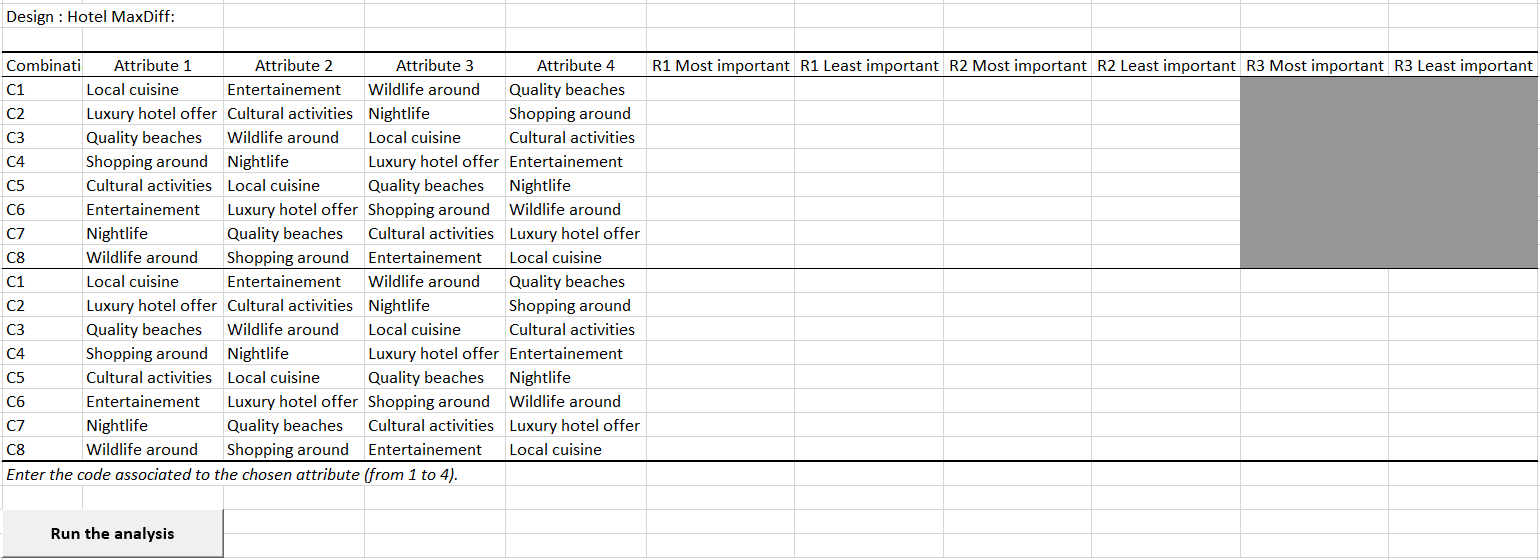Screen dimensions: 1540x560
Task: Select the R1 Least important header
Action: tap(869, 66)
